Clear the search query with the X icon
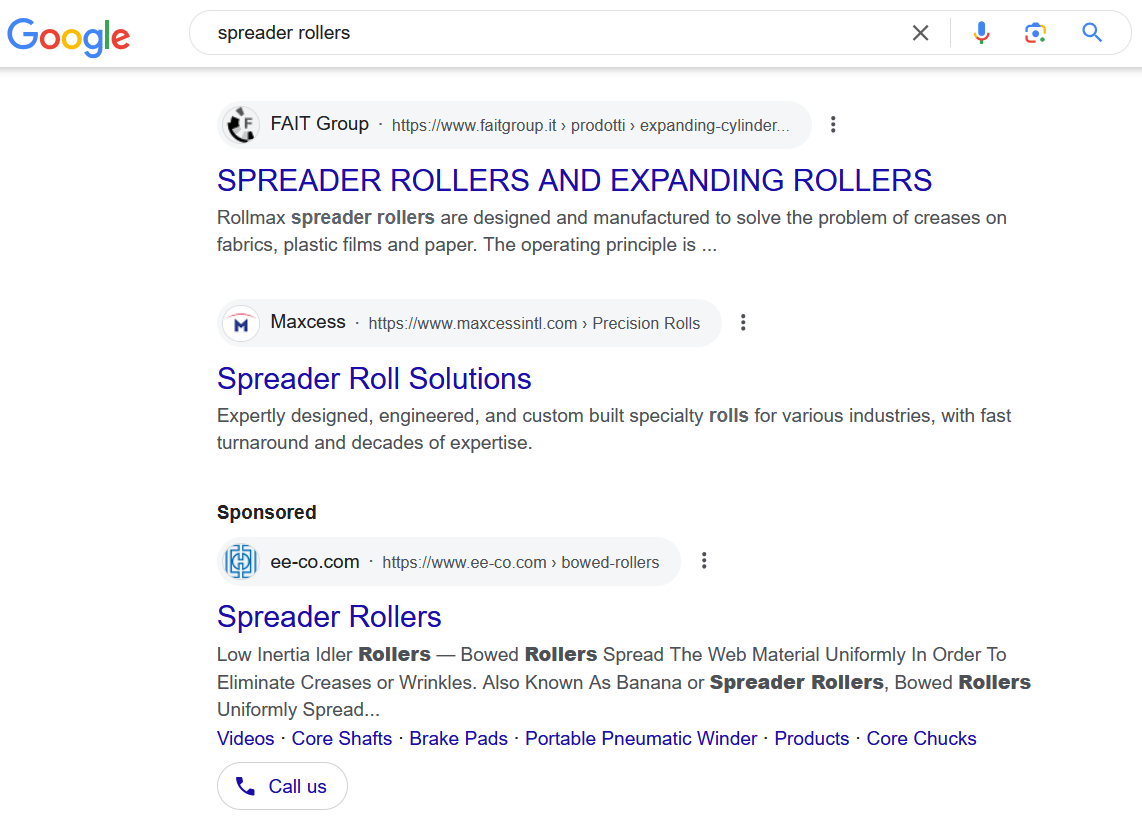Image resolution: width=1142 pixels, height=822 pixels. (x=920, y=32)
